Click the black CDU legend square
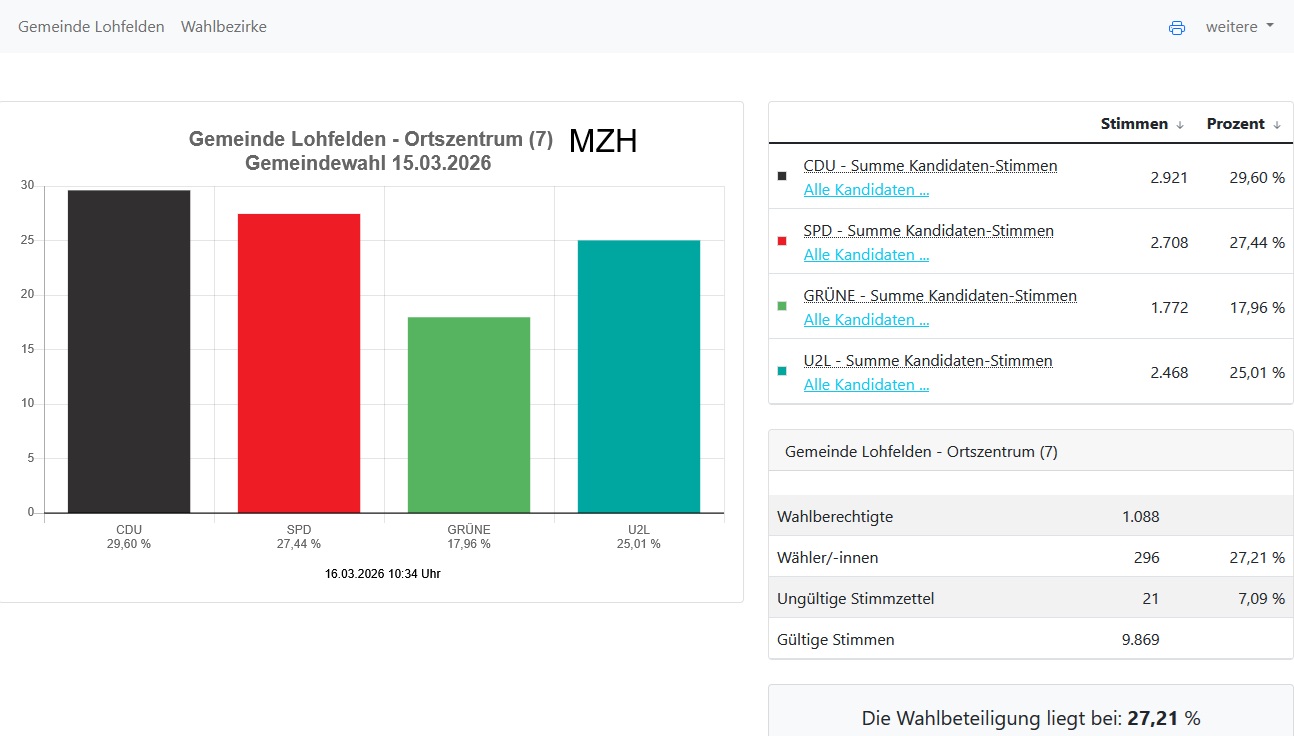1294x736 pixels. click(x=782, y=177)
